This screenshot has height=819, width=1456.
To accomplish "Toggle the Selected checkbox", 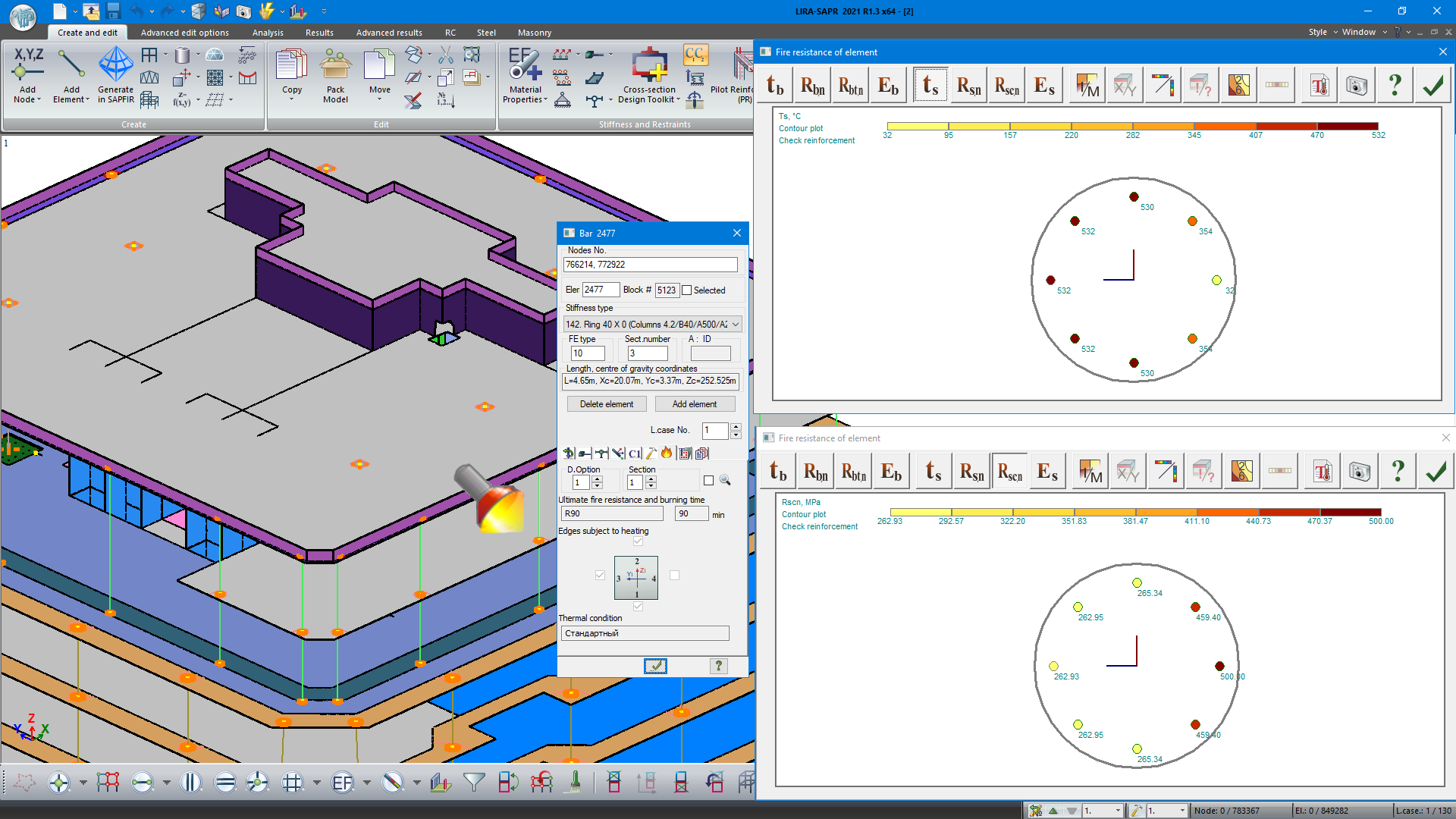I will tap(687, 290).
